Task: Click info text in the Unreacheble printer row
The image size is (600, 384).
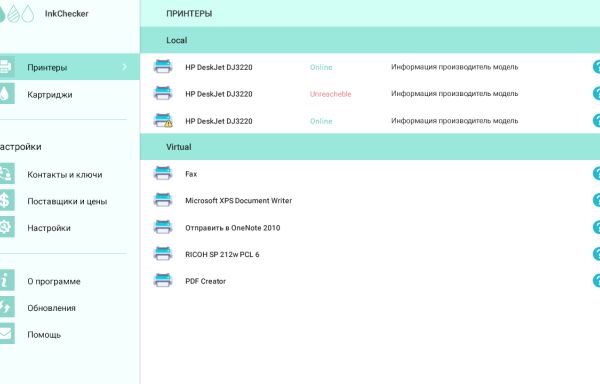Action: [x=455, y=94]
